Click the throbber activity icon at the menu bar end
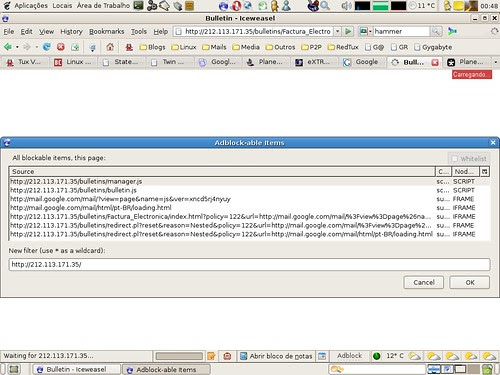Screen dimensions: 500x375 coord(494,31)
